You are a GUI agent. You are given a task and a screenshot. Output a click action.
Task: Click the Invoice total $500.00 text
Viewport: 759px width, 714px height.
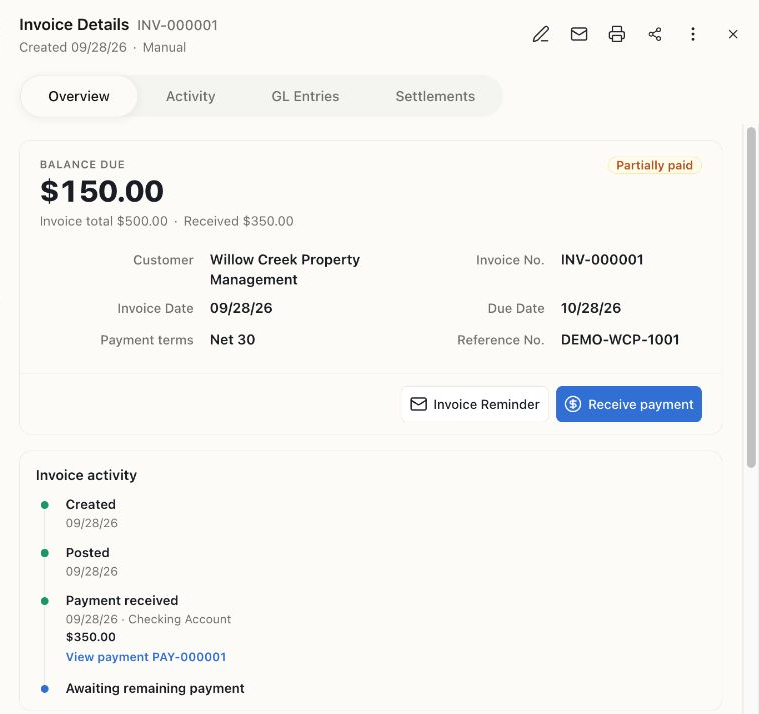click(104, 221)
